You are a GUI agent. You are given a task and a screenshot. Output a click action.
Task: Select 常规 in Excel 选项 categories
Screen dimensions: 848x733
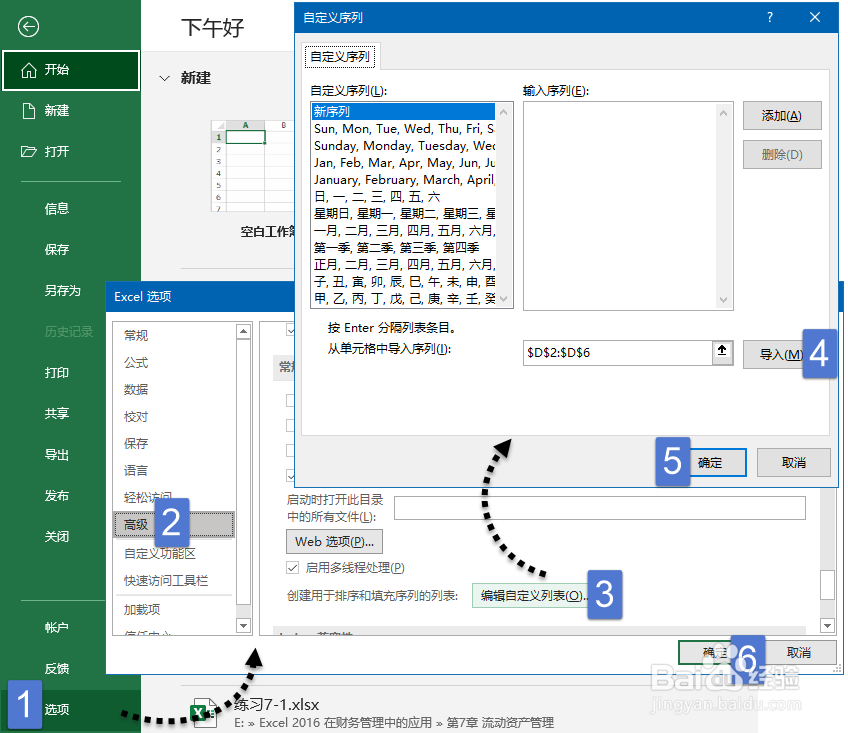(136, 335)
